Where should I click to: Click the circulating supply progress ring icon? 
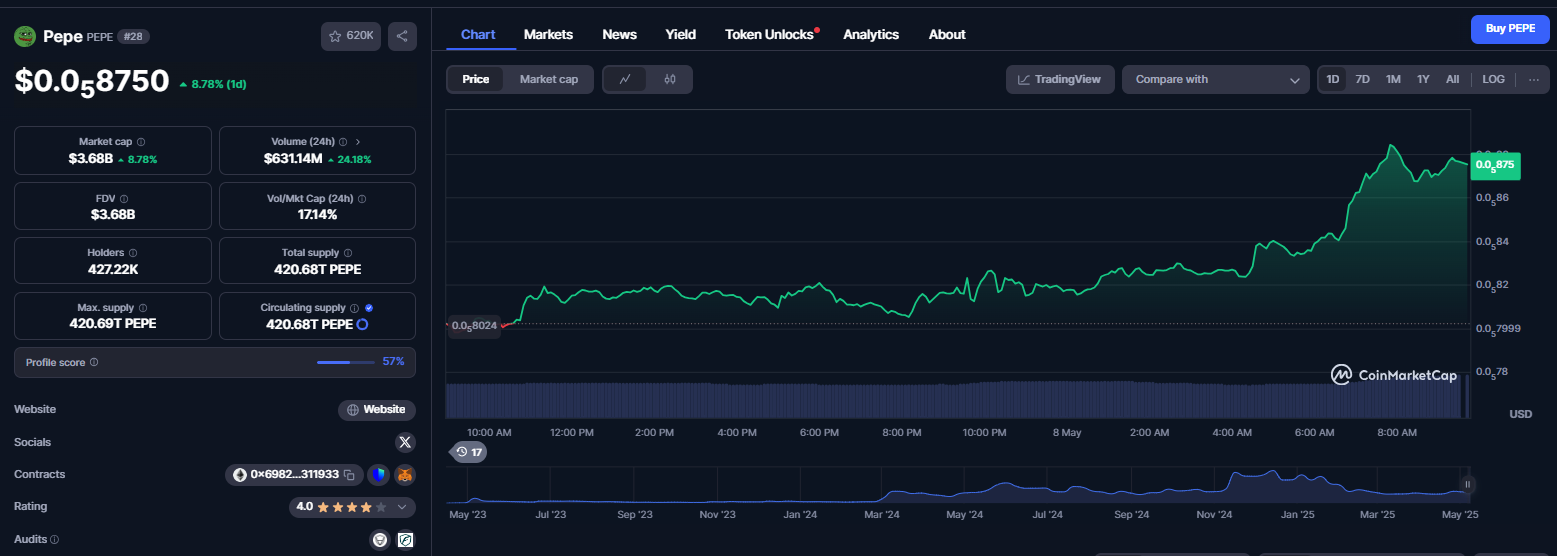click(x=363, y=324)
